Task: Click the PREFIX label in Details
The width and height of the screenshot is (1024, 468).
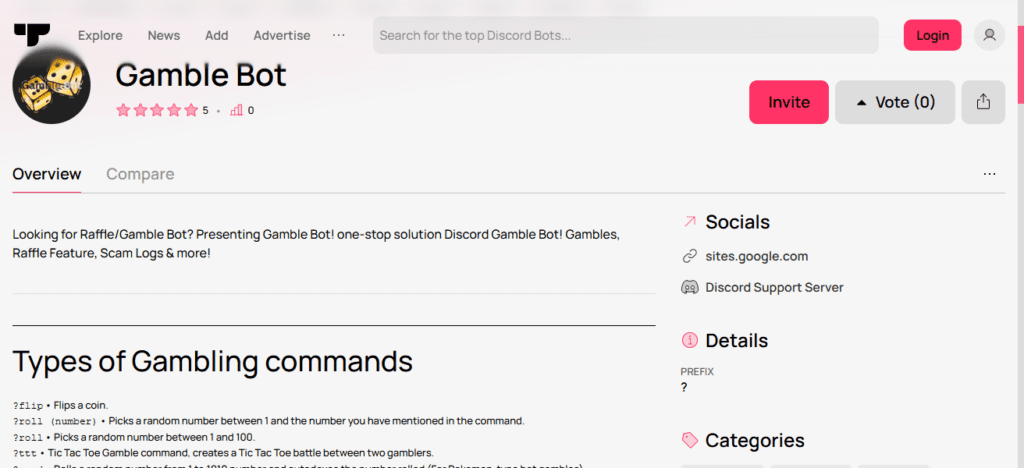Action: pyautogui.click(x=697, y=372)
